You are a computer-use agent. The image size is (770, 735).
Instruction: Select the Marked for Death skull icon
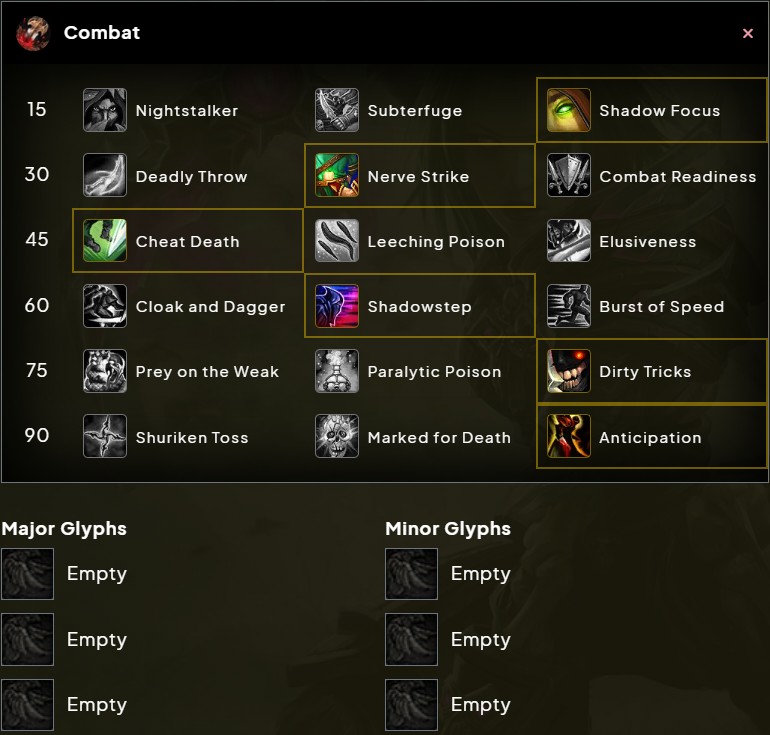(x=337, y=437)
